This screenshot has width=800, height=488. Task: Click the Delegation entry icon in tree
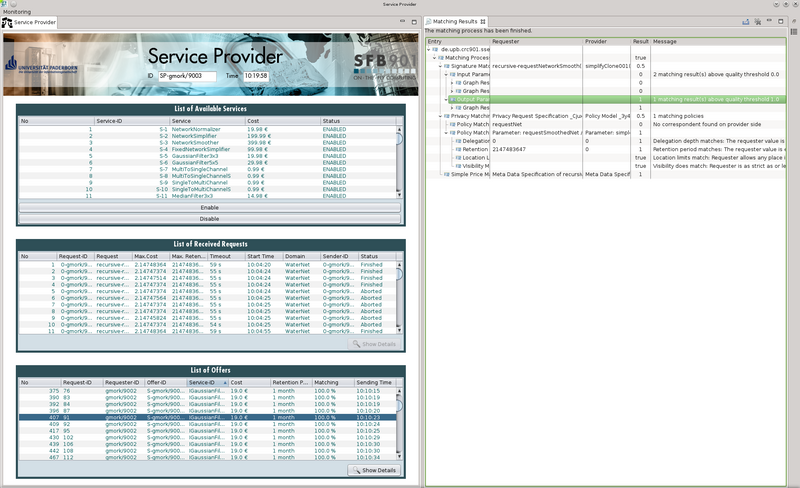(x=458, y=141)
